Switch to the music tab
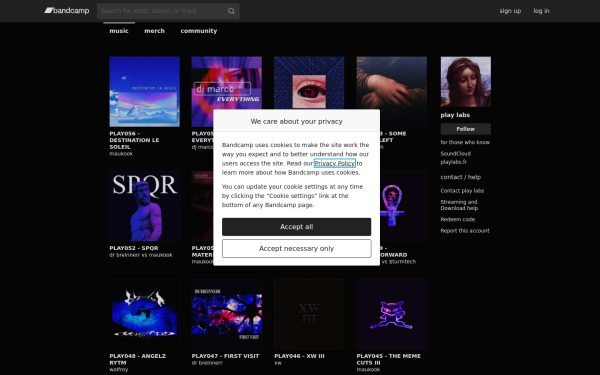The image size is (600, 375). pos(119,31)
